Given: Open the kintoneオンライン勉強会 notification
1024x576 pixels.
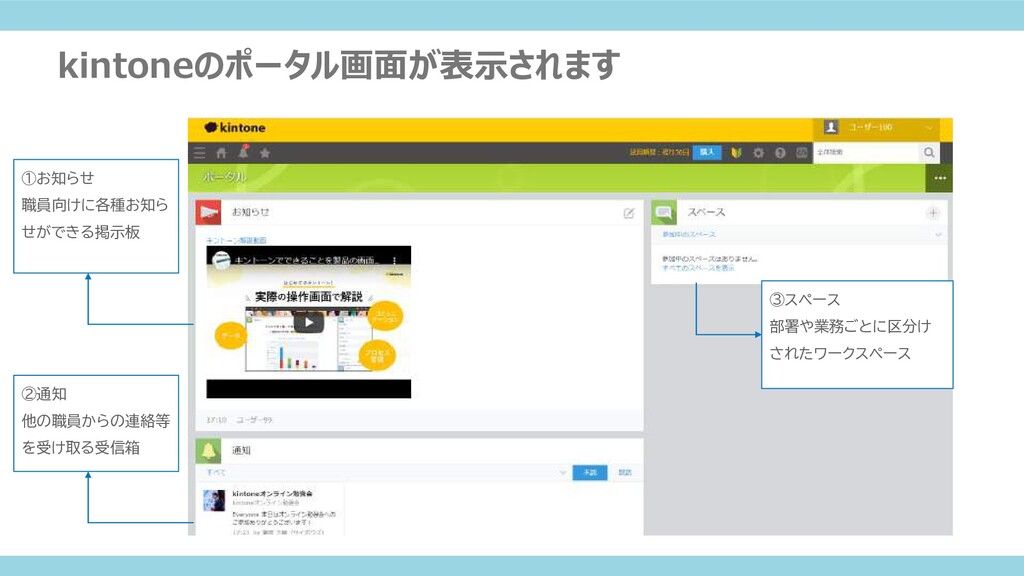Looking at the screenshot, I should point(272,494).
